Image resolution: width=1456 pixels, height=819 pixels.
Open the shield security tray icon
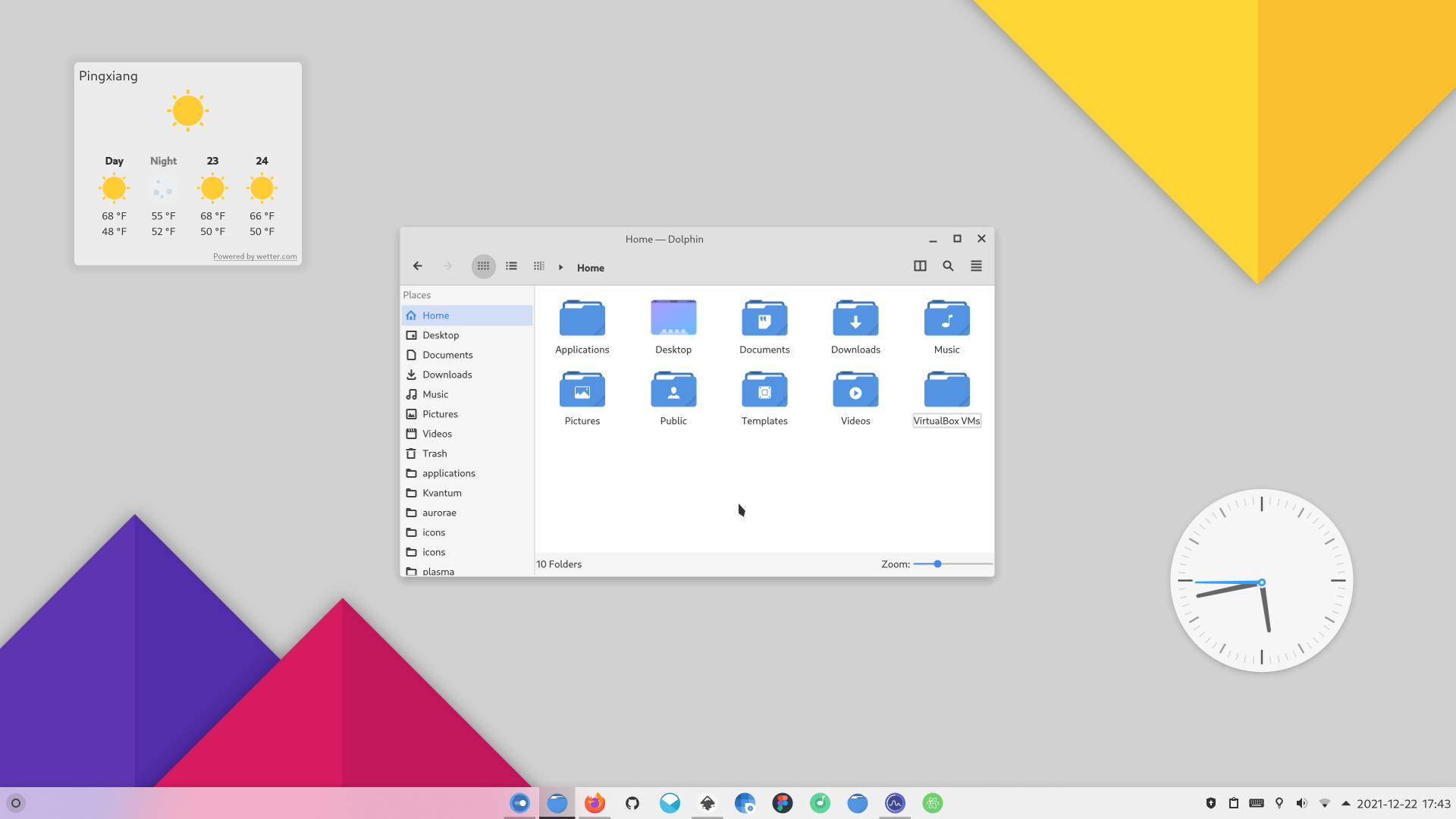click(x=1211, y=803)
